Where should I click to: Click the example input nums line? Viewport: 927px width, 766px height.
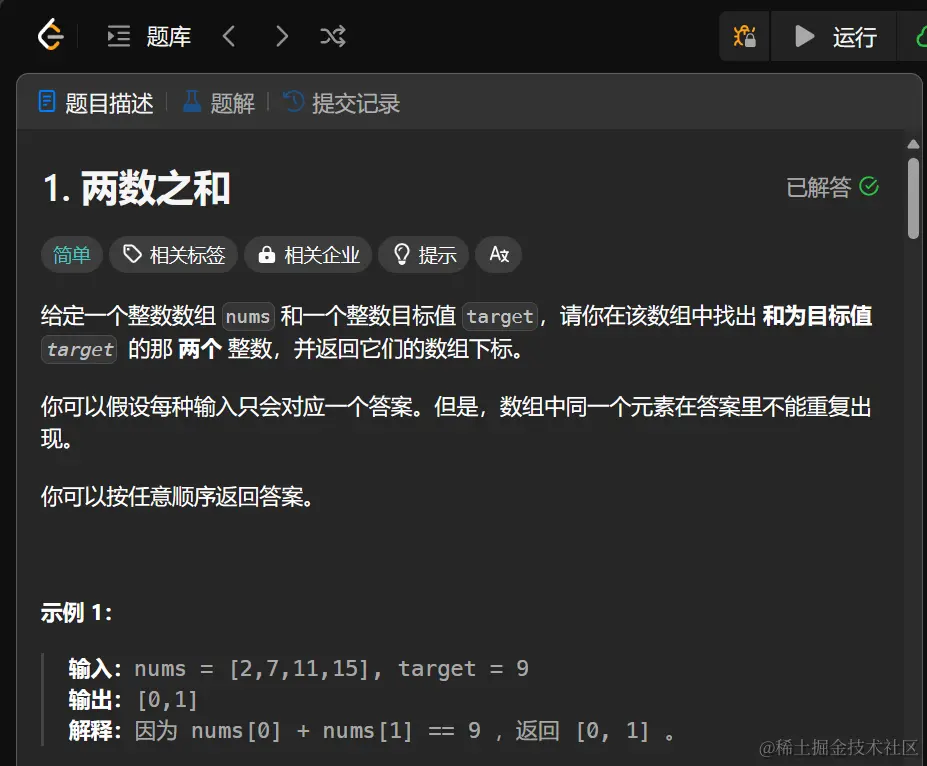coord(299,668)
